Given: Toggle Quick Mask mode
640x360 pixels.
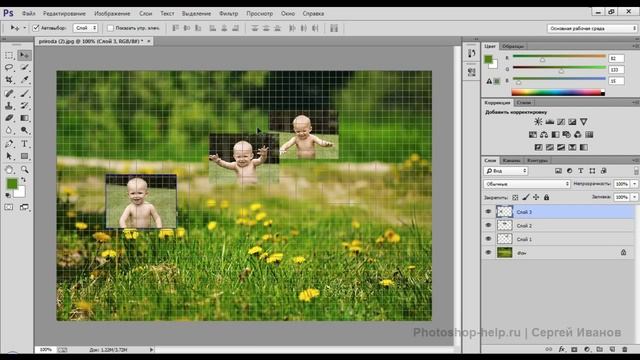Looking at the screenshot, I should click(x=9, y=207).
